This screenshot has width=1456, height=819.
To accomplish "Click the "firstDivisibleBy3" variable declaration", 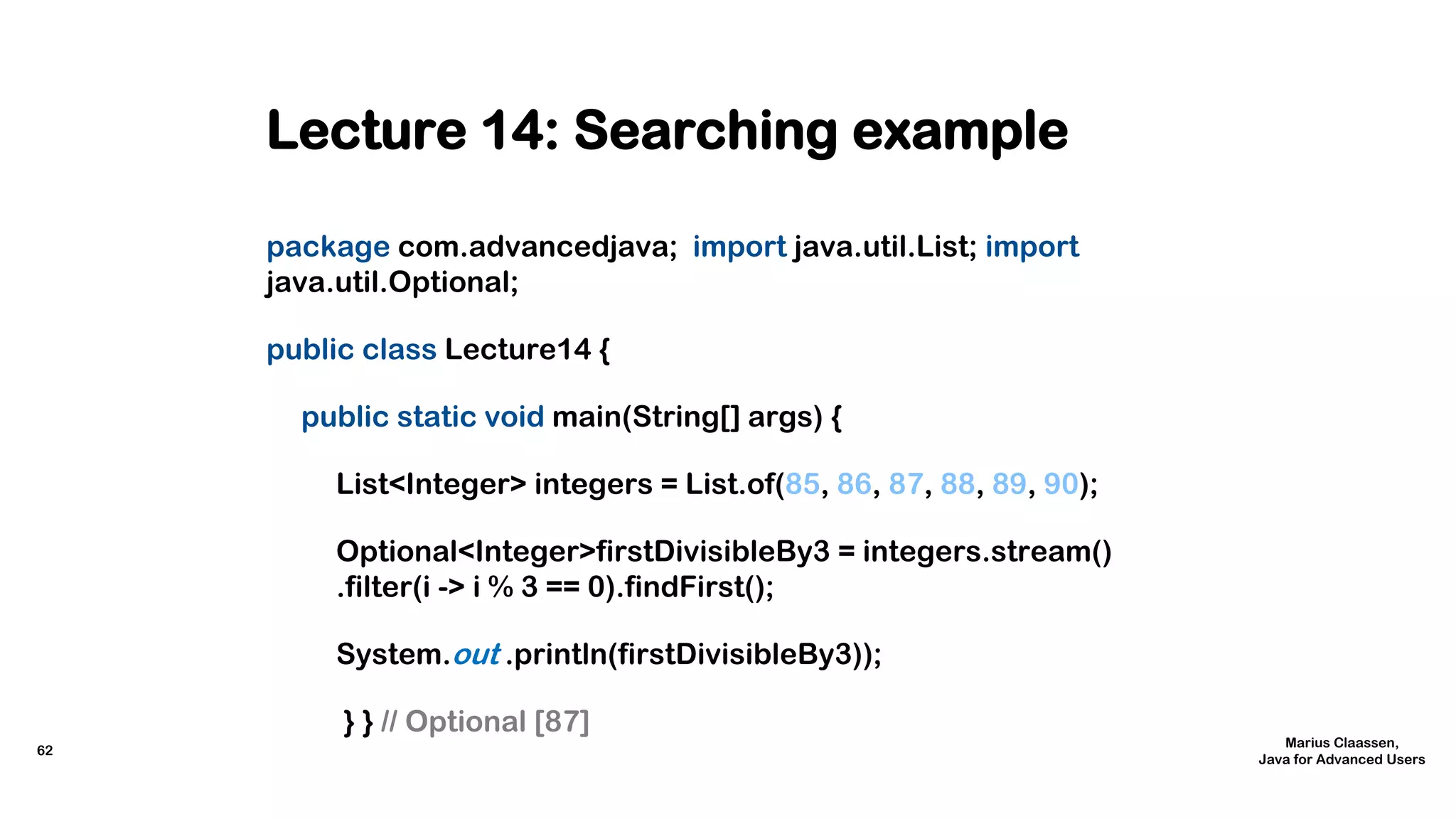I will pyautogui.click(x=712, y=552).
